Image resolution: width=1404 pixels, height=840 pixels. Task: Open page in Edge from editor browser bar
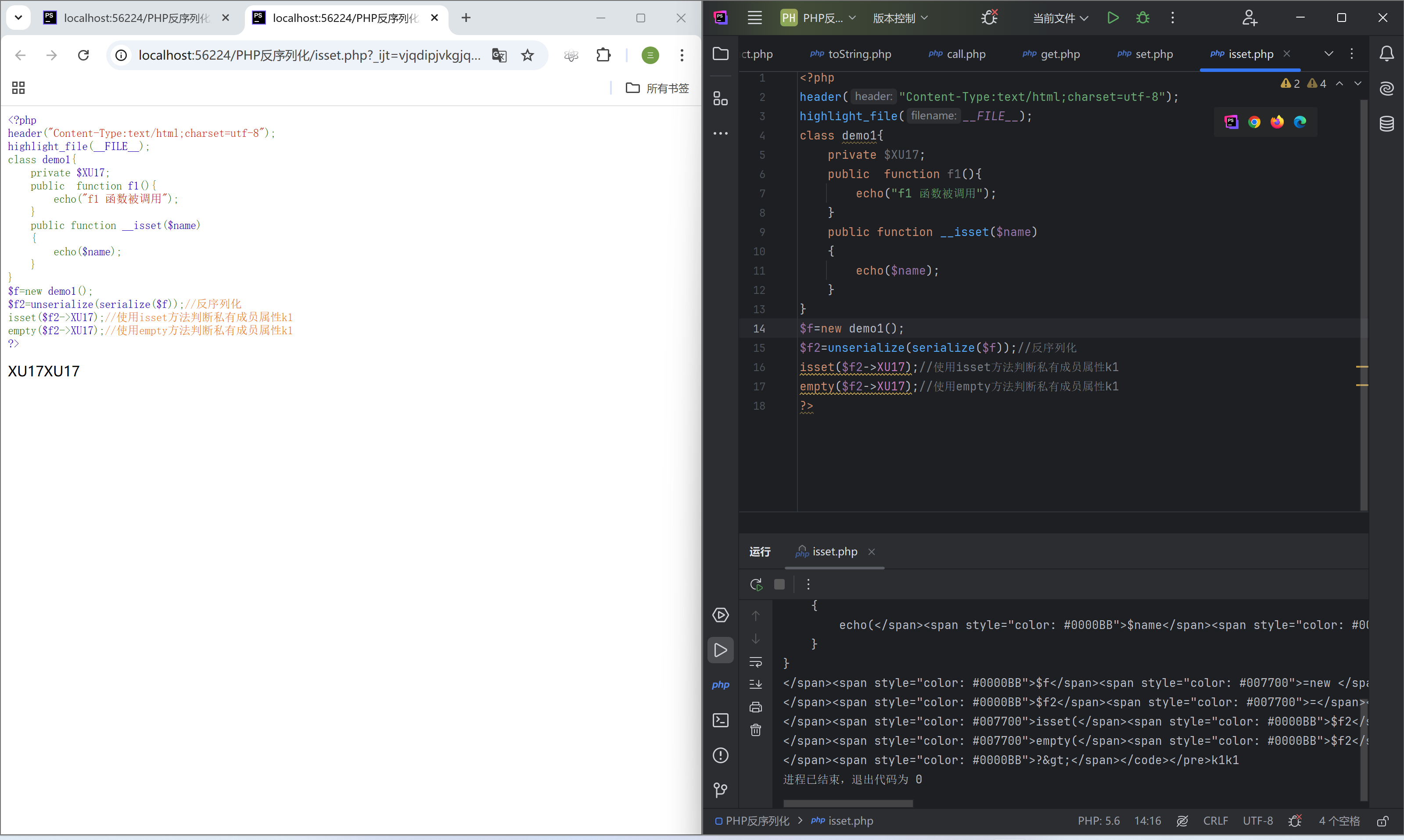tap(1300, 122)
